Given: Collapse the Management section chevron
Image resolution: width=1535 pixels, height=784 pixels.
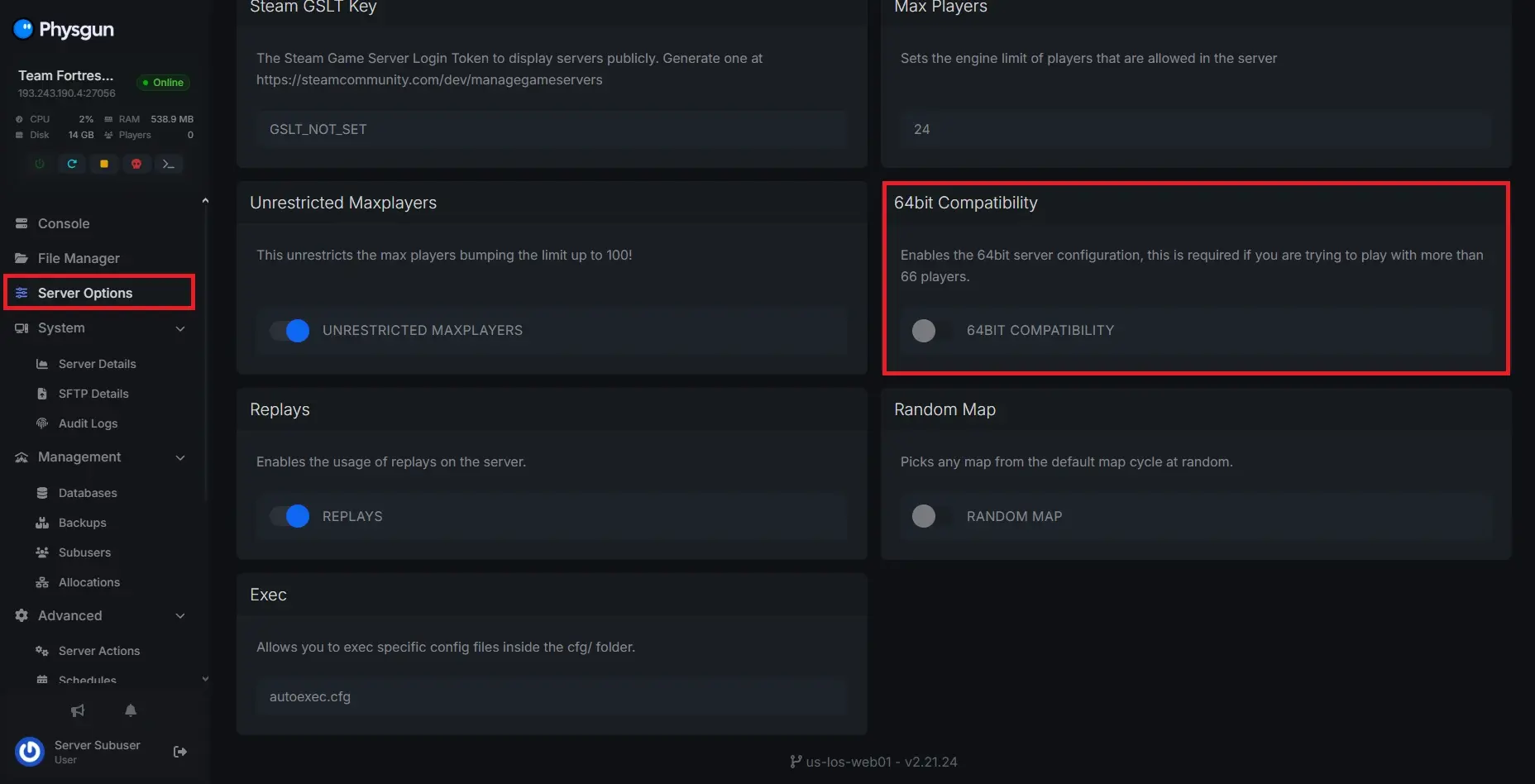Looking at the screenshot, I should pyautogui.click(x=180, y=457).
